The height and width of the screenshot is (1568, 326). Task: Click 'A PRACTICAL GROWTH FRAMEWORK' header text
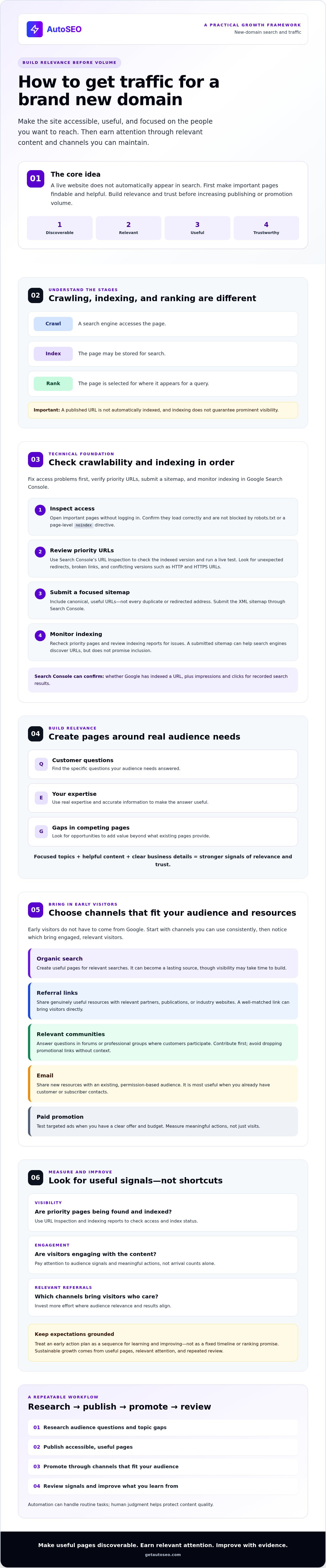[x=252, y=25]
